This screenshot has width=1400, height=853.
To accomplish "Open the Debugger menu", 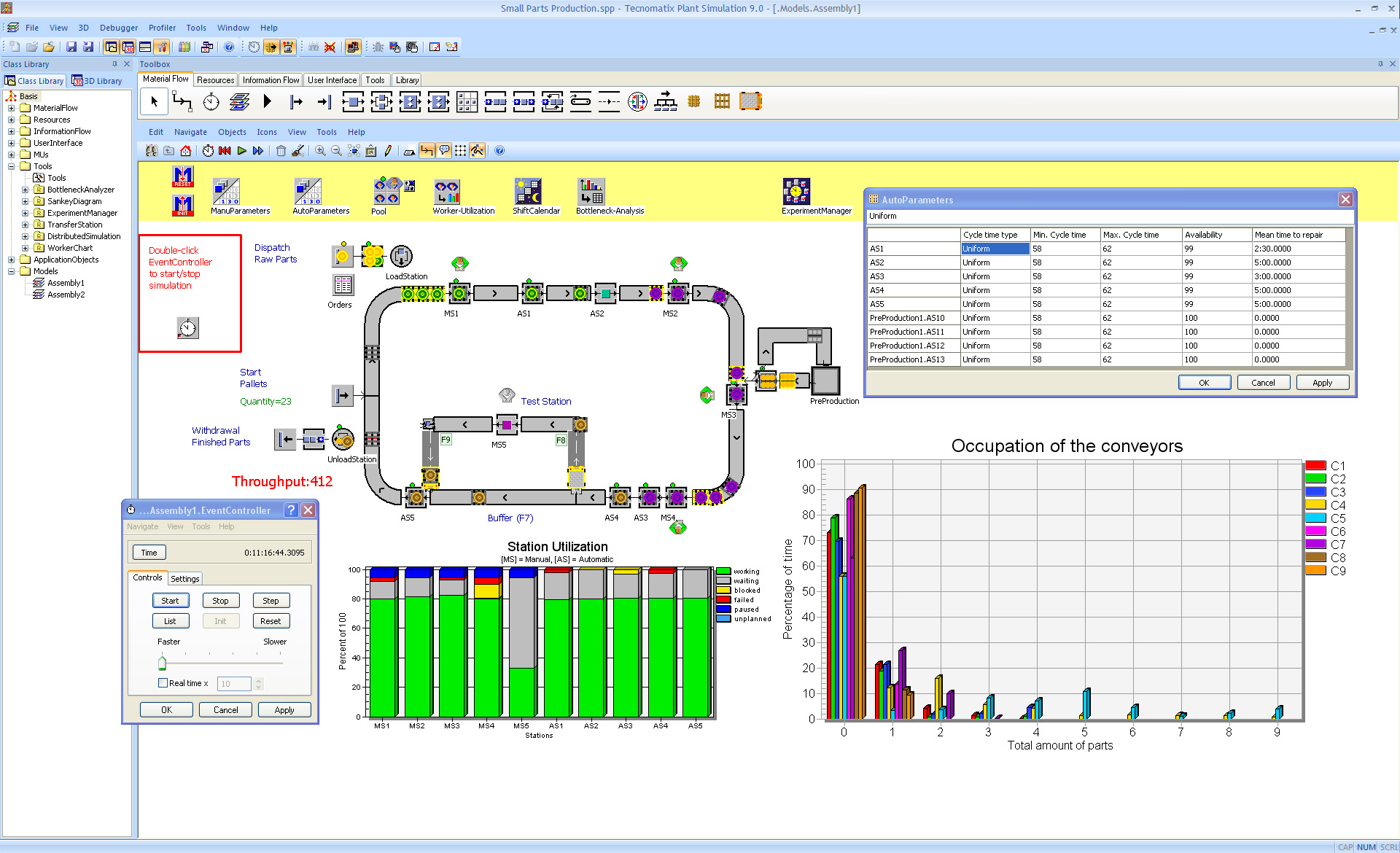I will tap(118, 28).
